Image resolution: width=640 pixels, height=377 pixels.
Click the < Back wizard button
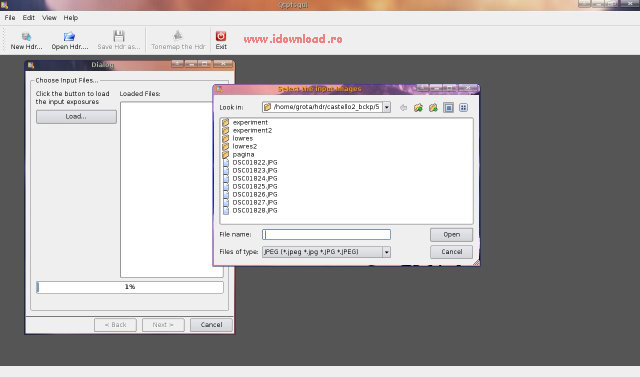click(x=116, y=325)
